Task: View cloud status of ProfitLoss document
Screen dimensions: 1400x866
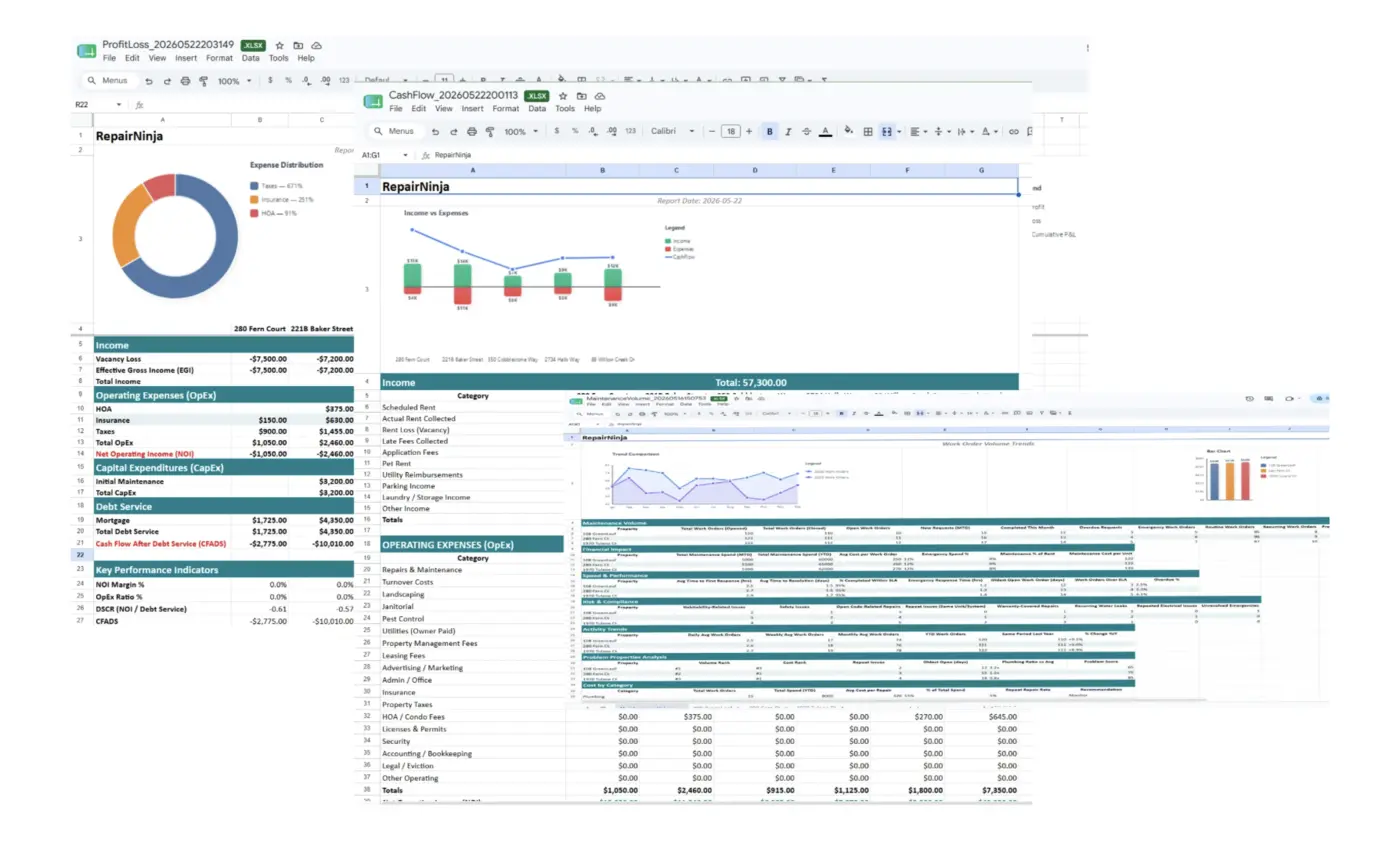Action: point(316,45)
